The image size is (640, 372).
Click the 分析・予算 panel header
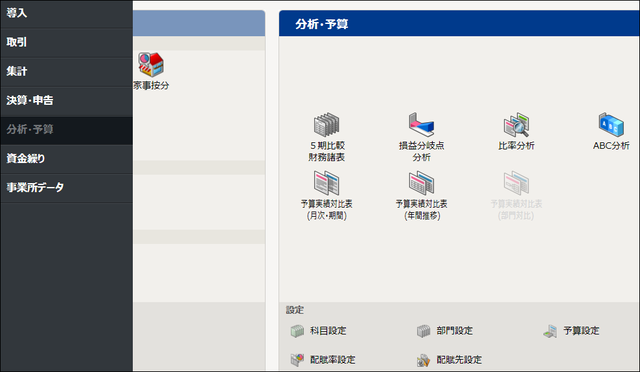point(459,24)
